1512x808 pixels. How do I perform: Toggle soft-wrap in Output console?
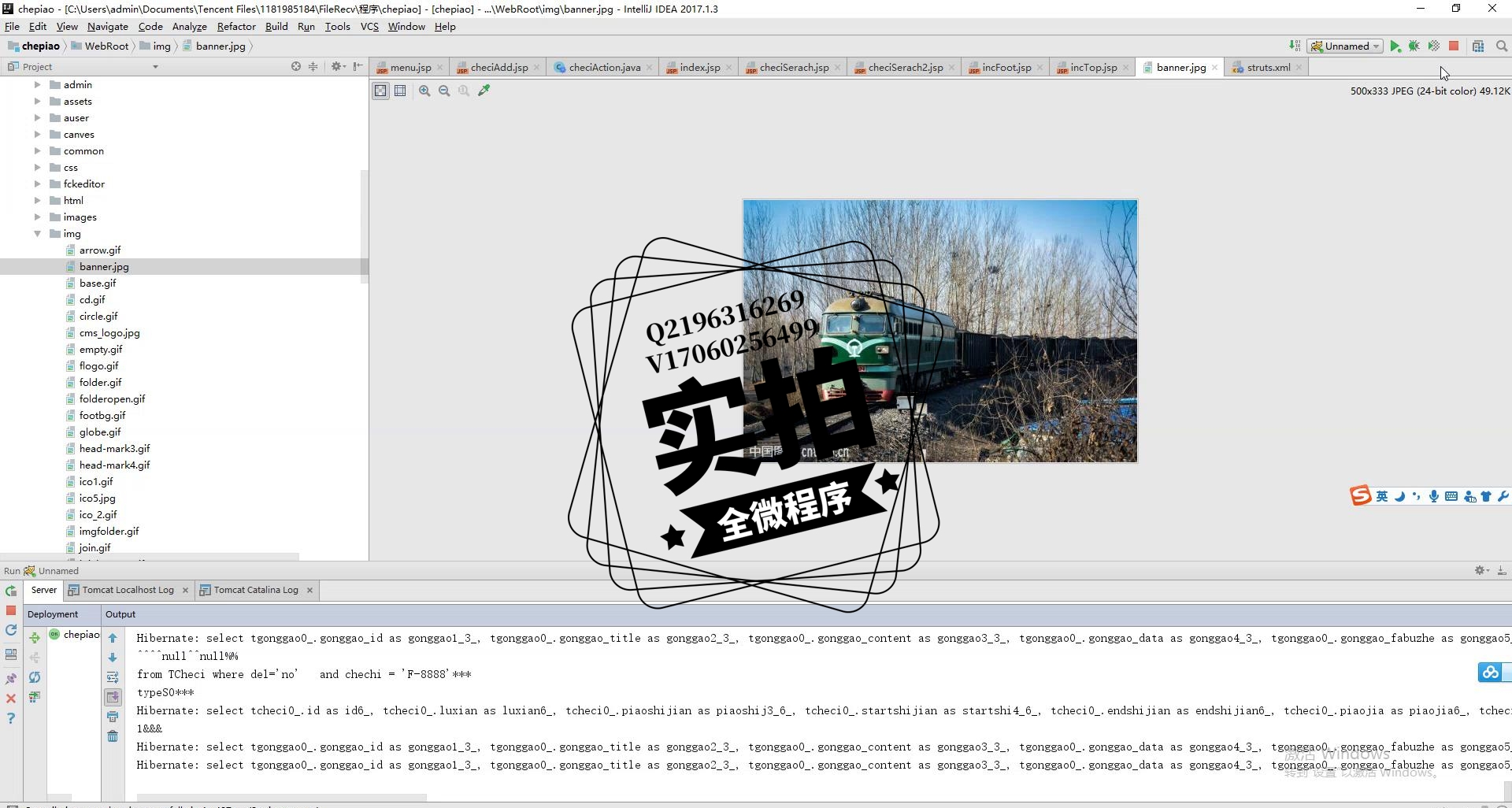(113, 677)
